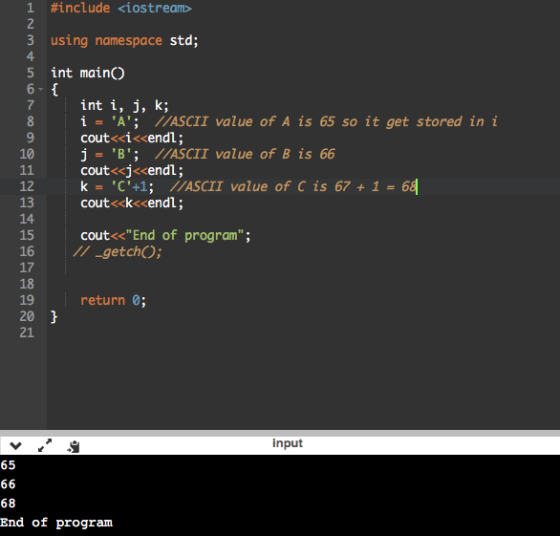Click 'cout<<k<<endl;' statement

point(132,203)
